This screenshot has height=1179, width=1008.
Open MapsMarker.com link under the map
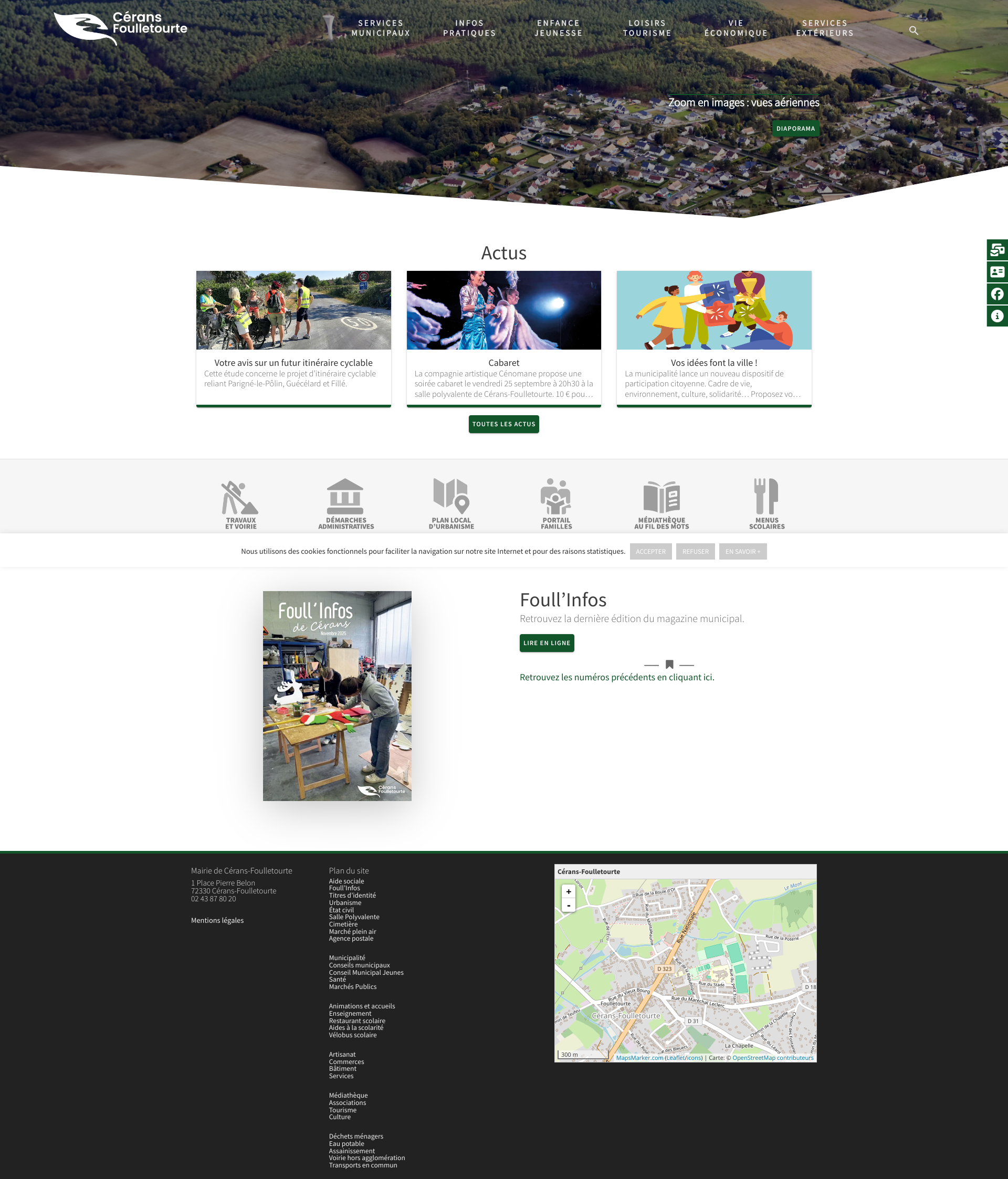click(x=639, y=1058)
